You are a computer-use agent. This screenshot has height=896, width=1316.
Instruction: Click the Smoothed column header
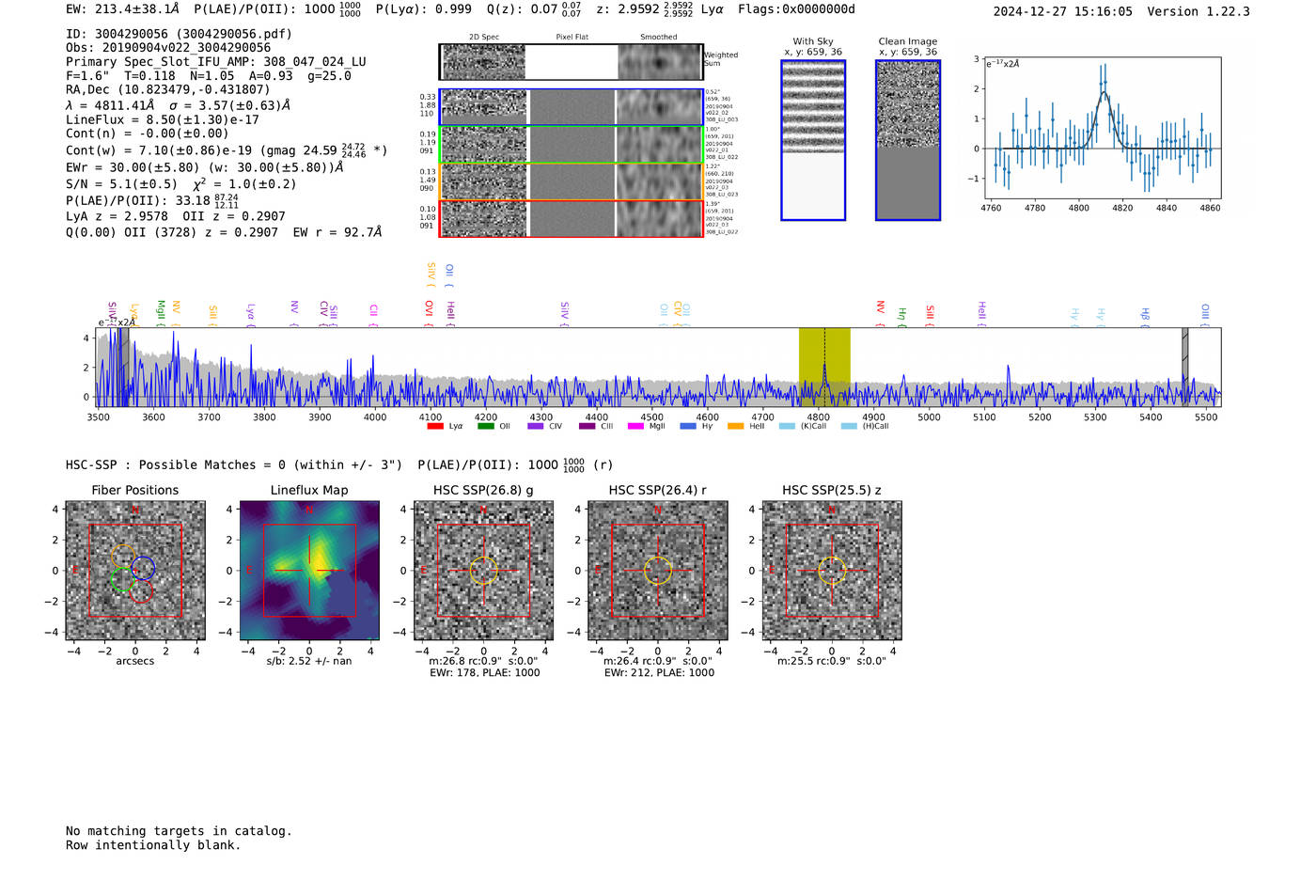click(659, 38)
